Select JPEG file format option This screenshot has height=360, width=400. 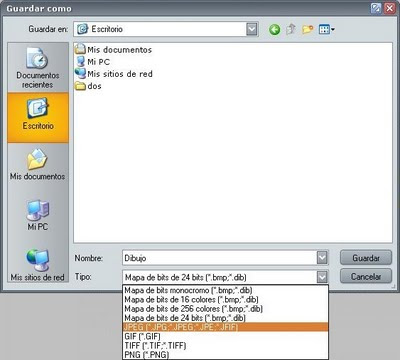(225, 327)
